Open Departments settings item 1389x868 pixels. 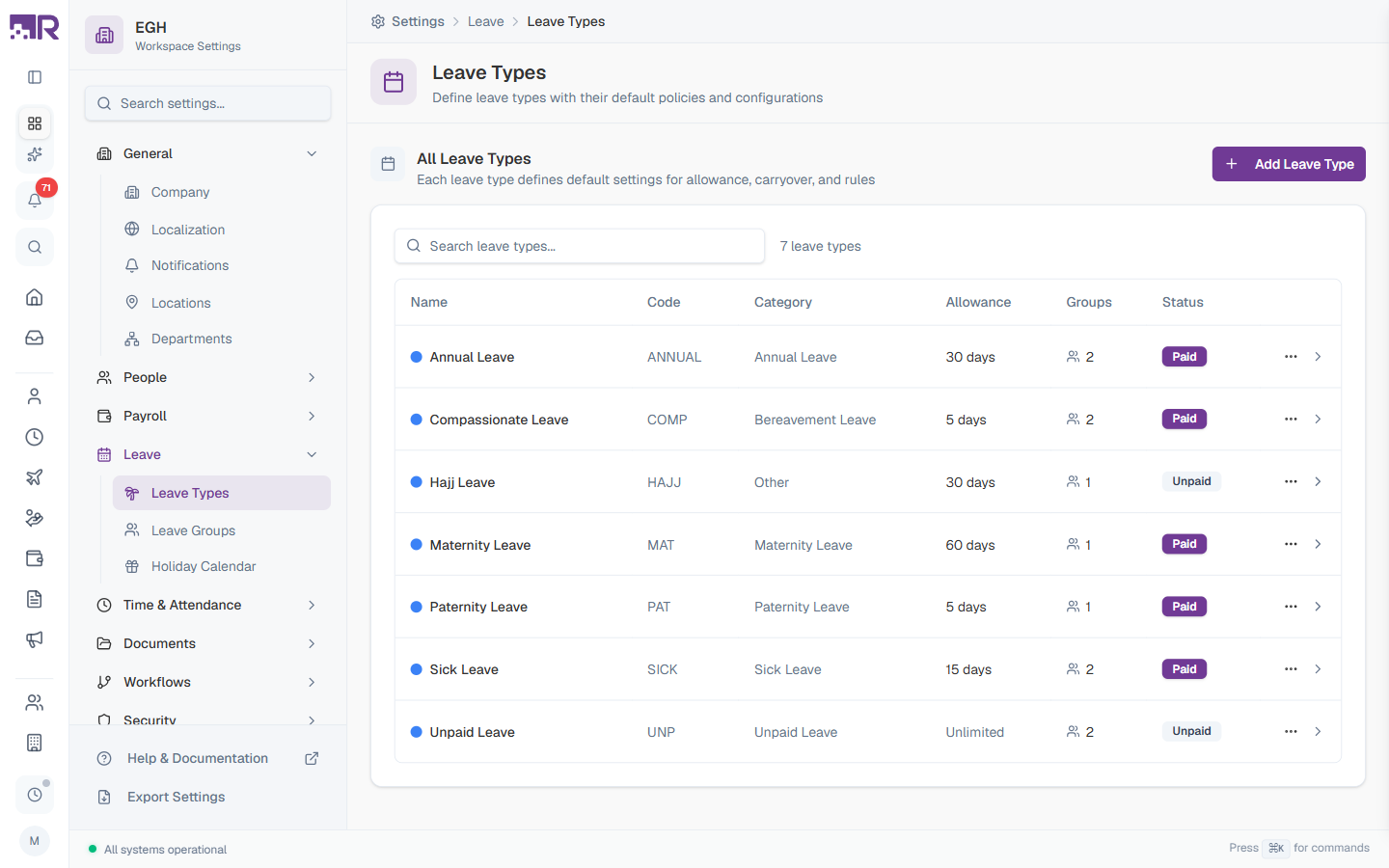[221, 339]
